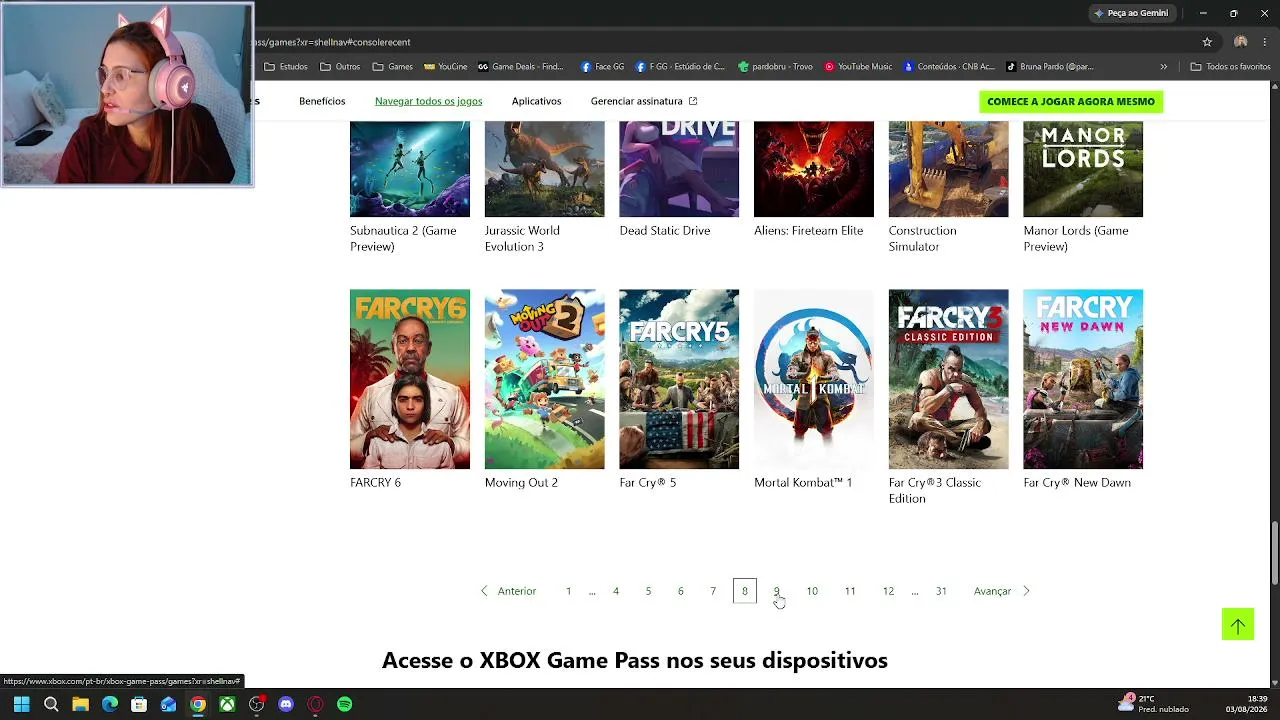This screenshot has height=720, width=1280.
Task: Click the green back-to-top arrow button
Action: 1238,625
